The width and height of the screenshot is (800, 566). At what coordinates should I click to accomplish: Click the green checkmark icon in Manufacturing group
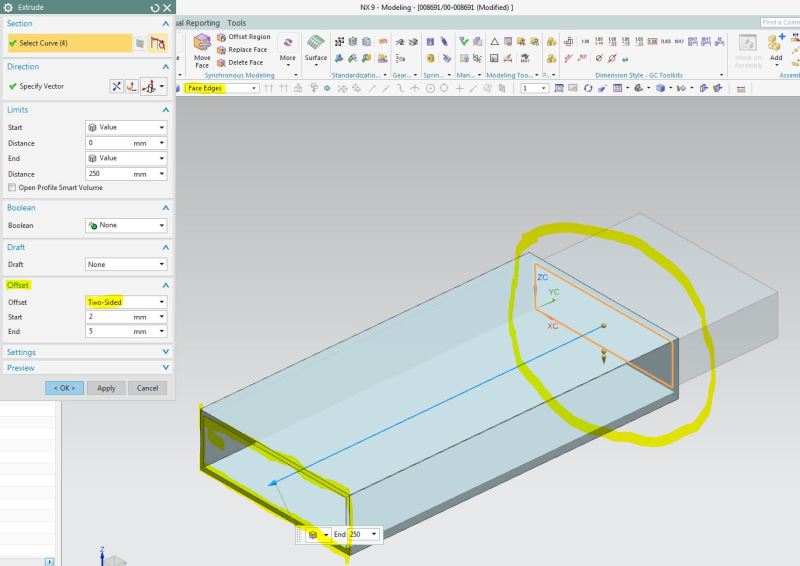tap(464, 41)
